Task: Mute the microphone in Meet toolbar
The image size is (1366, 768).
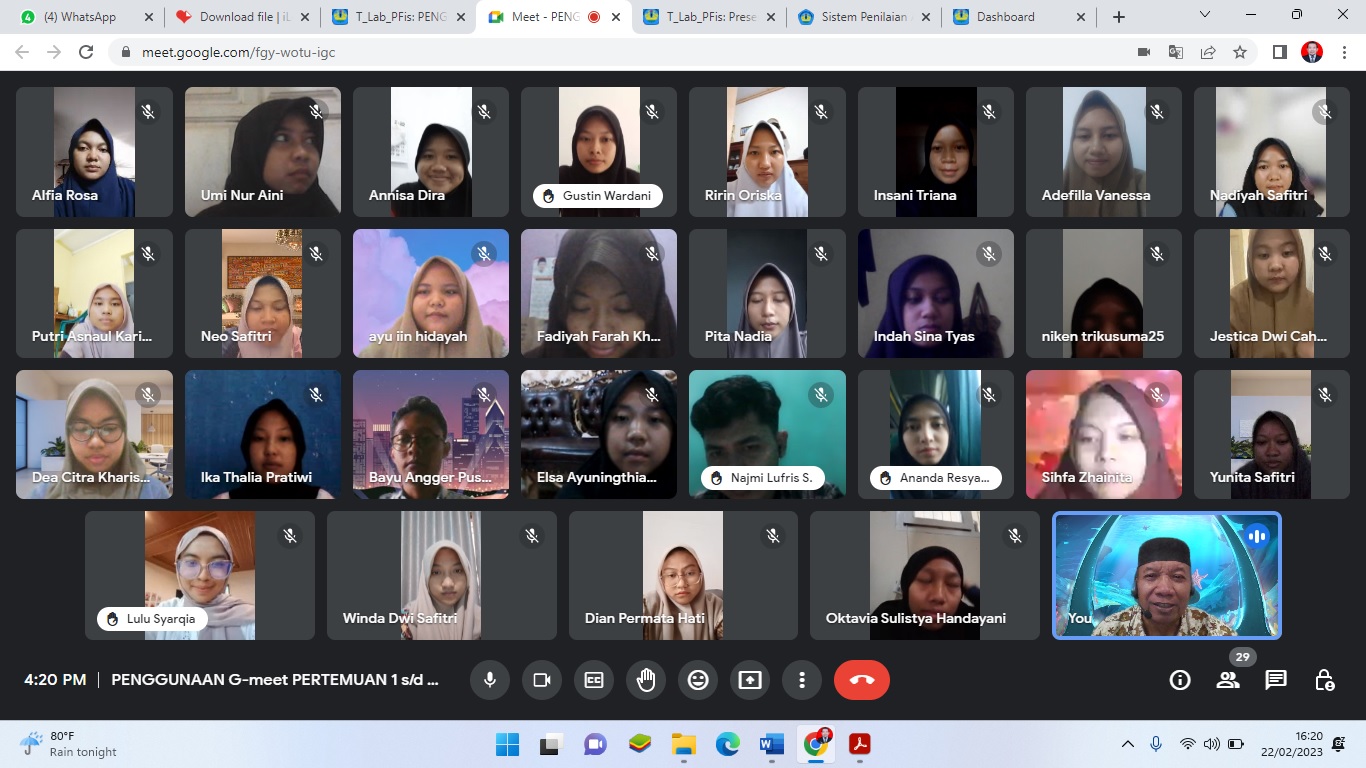Action: pos(490,680)
